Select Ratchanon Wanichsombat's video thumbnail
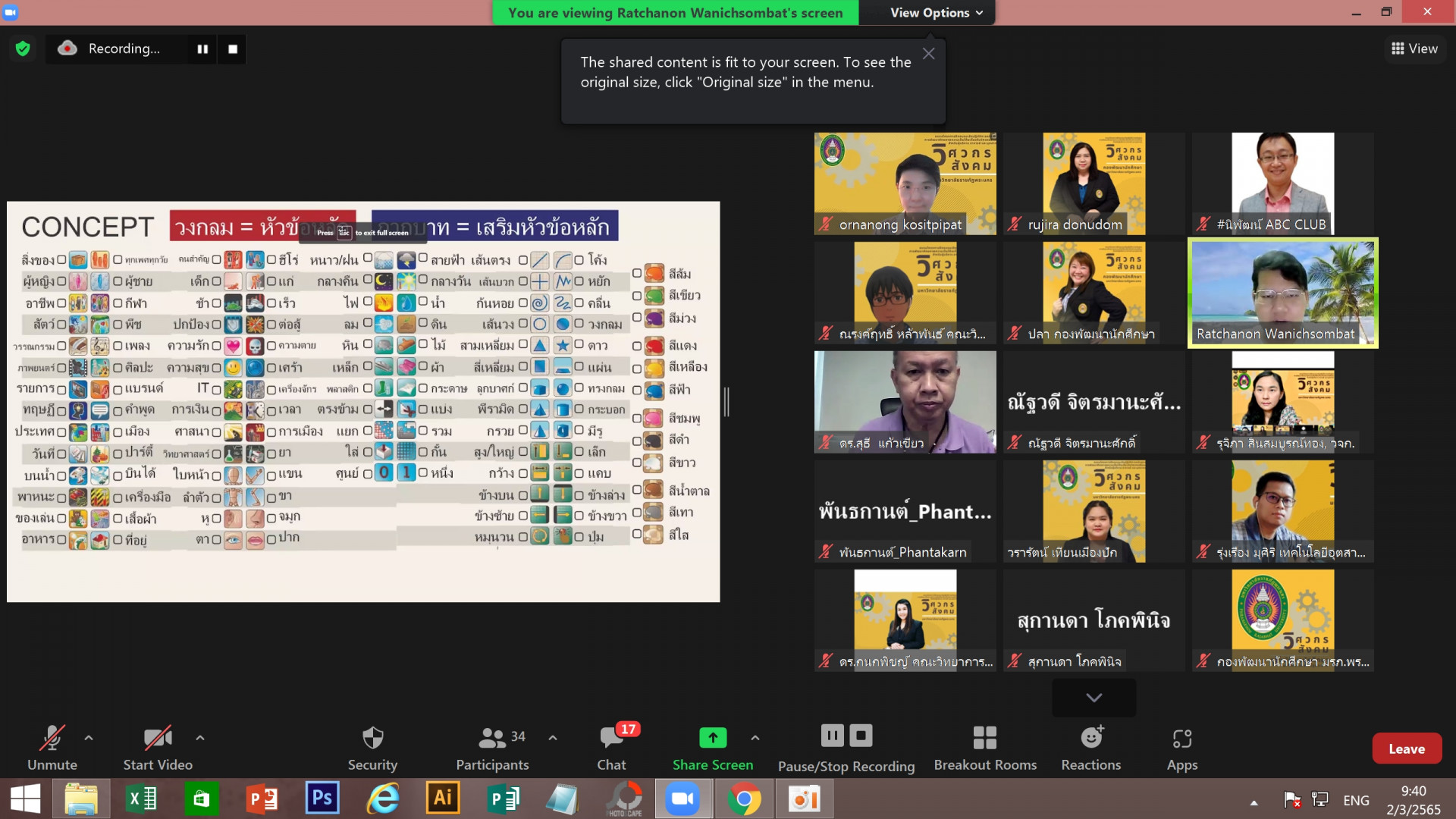 (x=1282, y=293)
